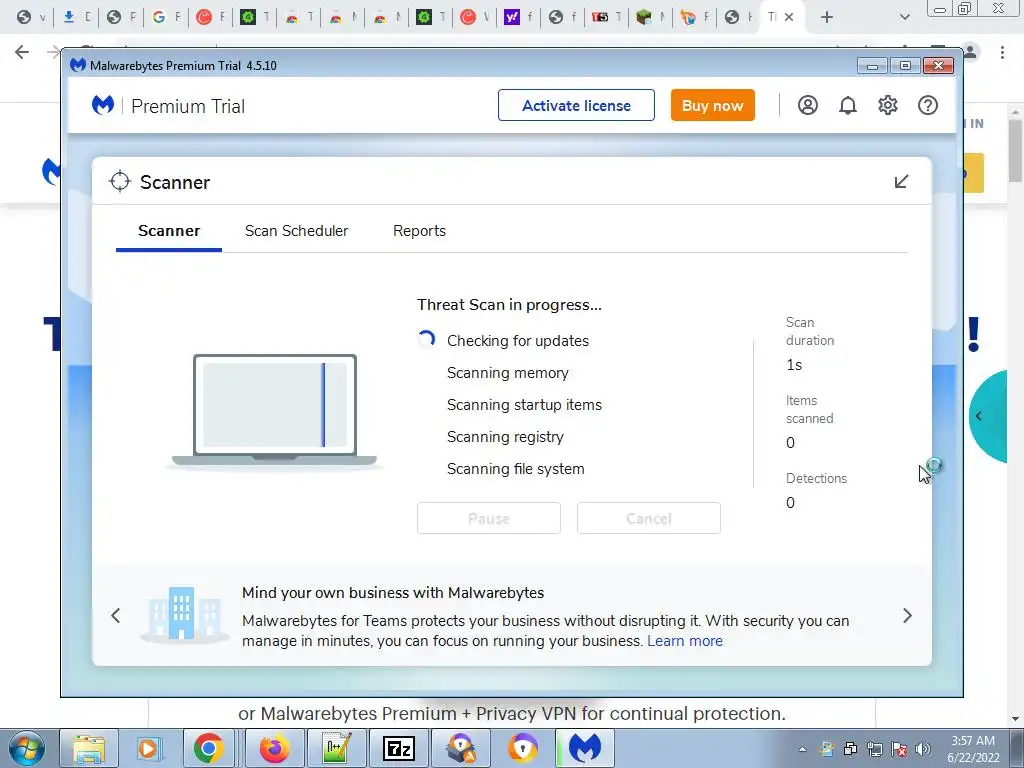Click 'Mind your own business with Malwarebytes' heading
This screenshot has height=768, width=1024.
(393, 592)
